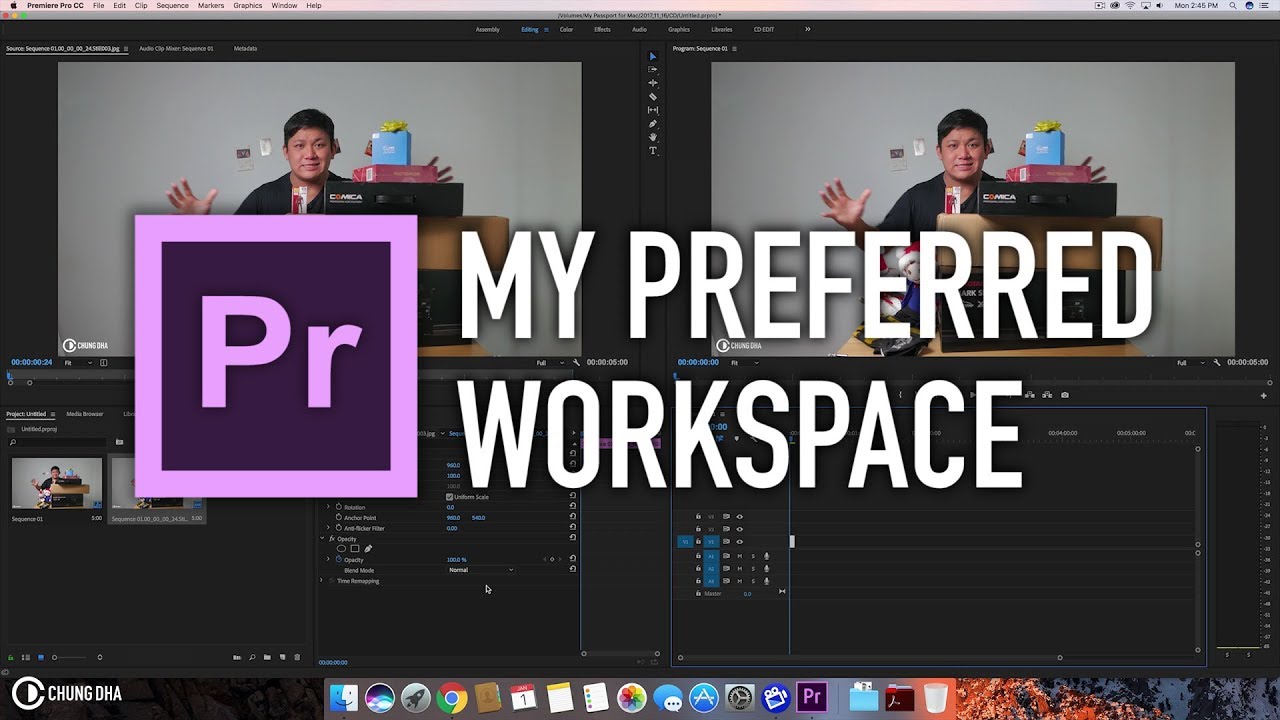Click the Find magnifier in project panel

tap(252, 657)
